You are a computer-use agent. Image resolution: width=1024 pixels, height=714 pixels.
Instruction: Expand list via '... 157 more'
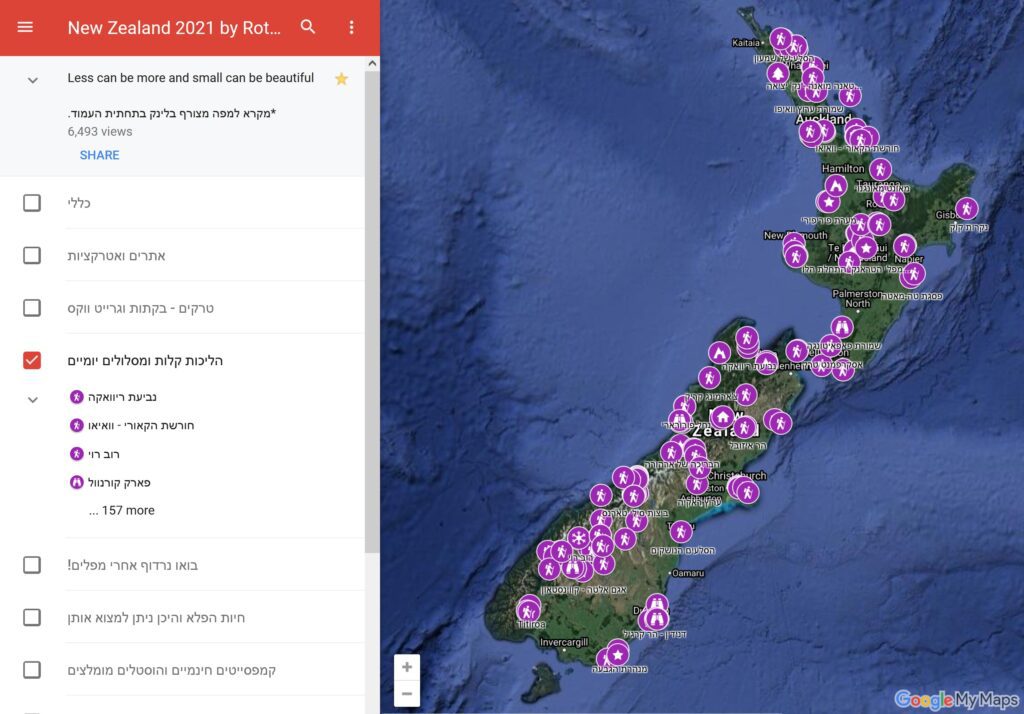(x=121, y=511)
